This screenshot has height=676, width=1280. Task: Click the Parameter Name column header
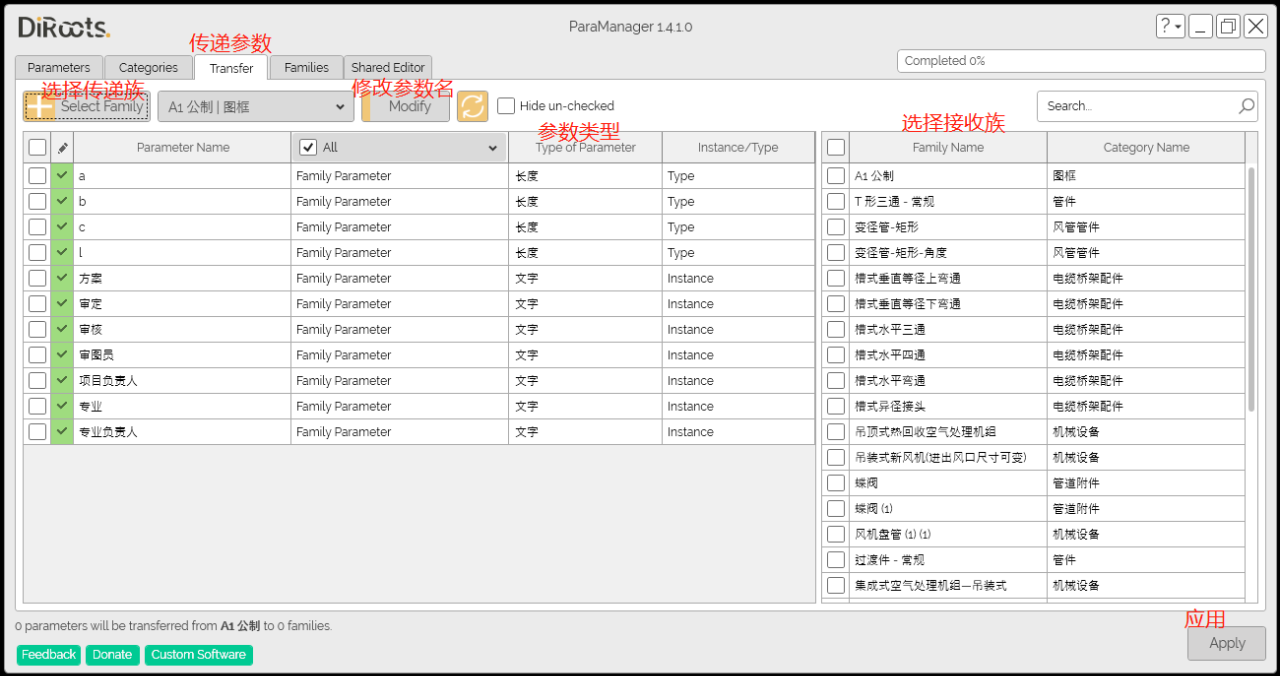[183, 148]
